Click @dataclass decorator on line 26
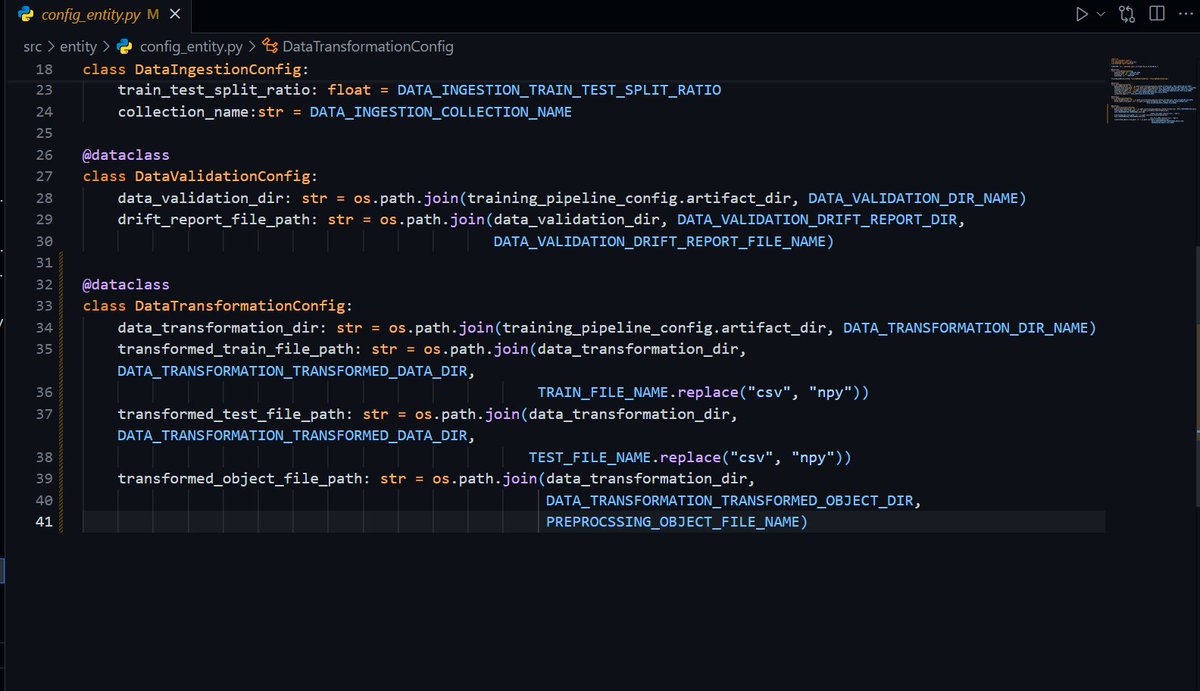 [x=126, y=155]
